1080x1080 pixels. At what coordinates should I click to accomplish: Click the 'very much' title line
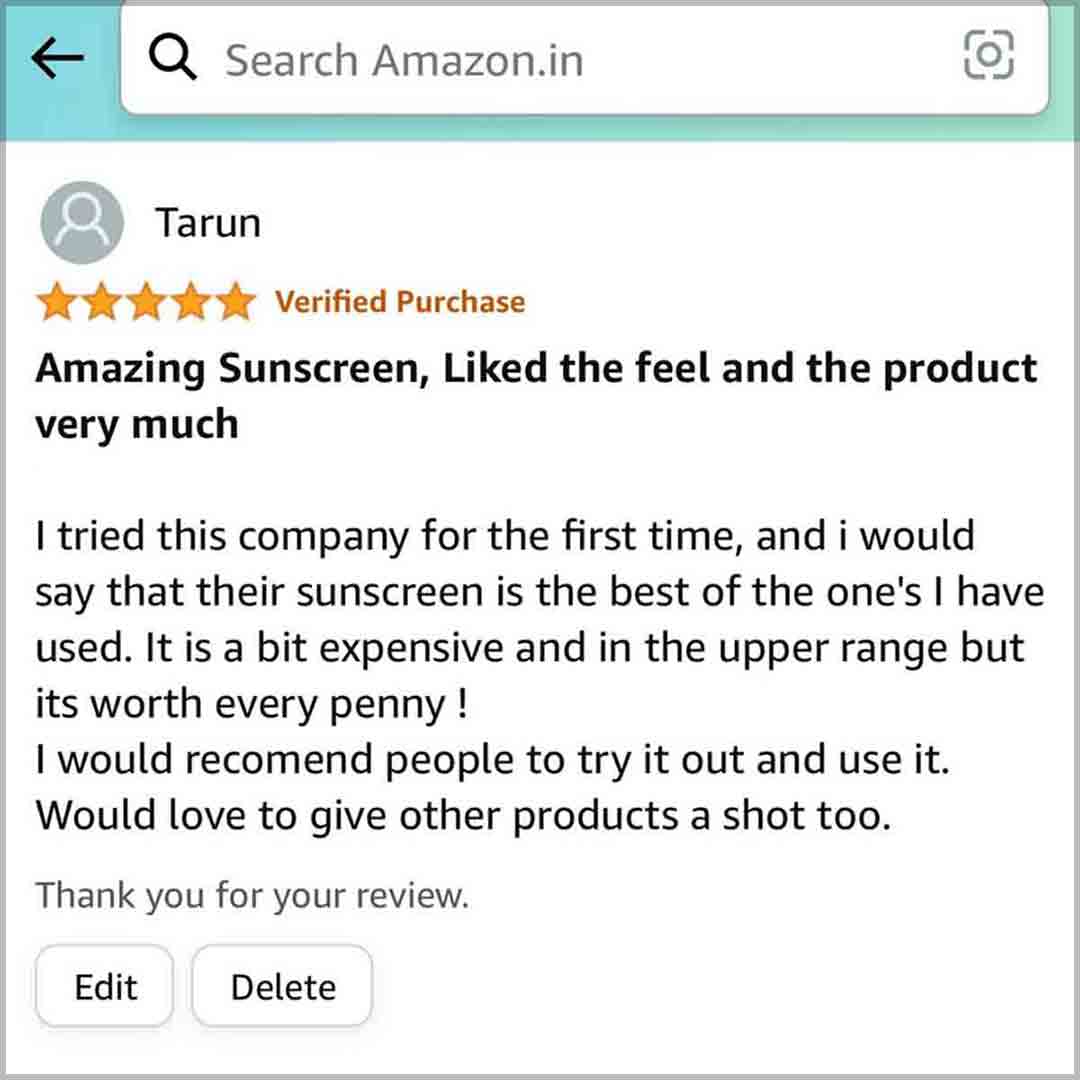tap(137, 424)
